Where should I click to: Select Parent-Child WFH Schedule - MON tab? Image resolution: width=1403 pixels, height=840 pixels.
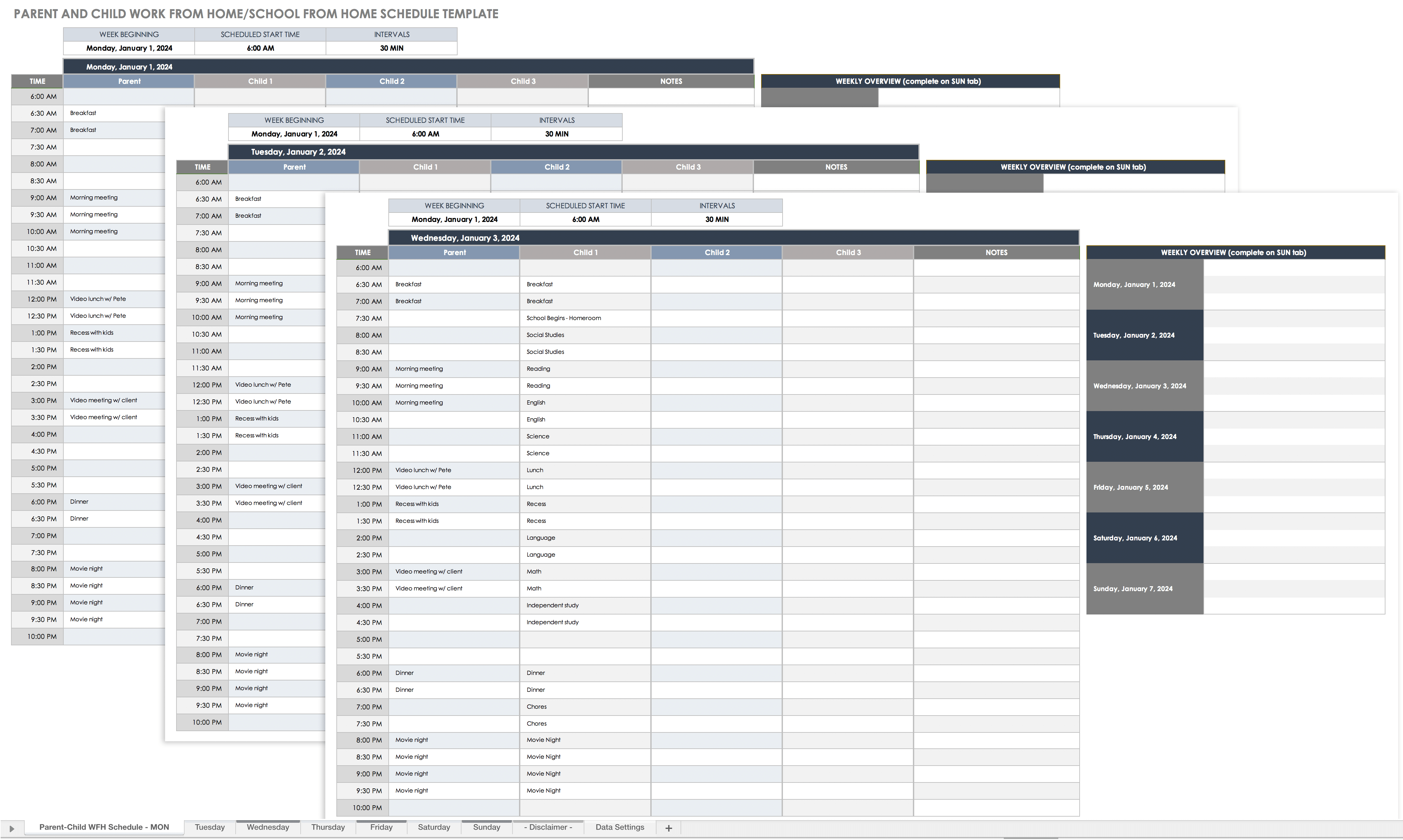tap(104, 827)
